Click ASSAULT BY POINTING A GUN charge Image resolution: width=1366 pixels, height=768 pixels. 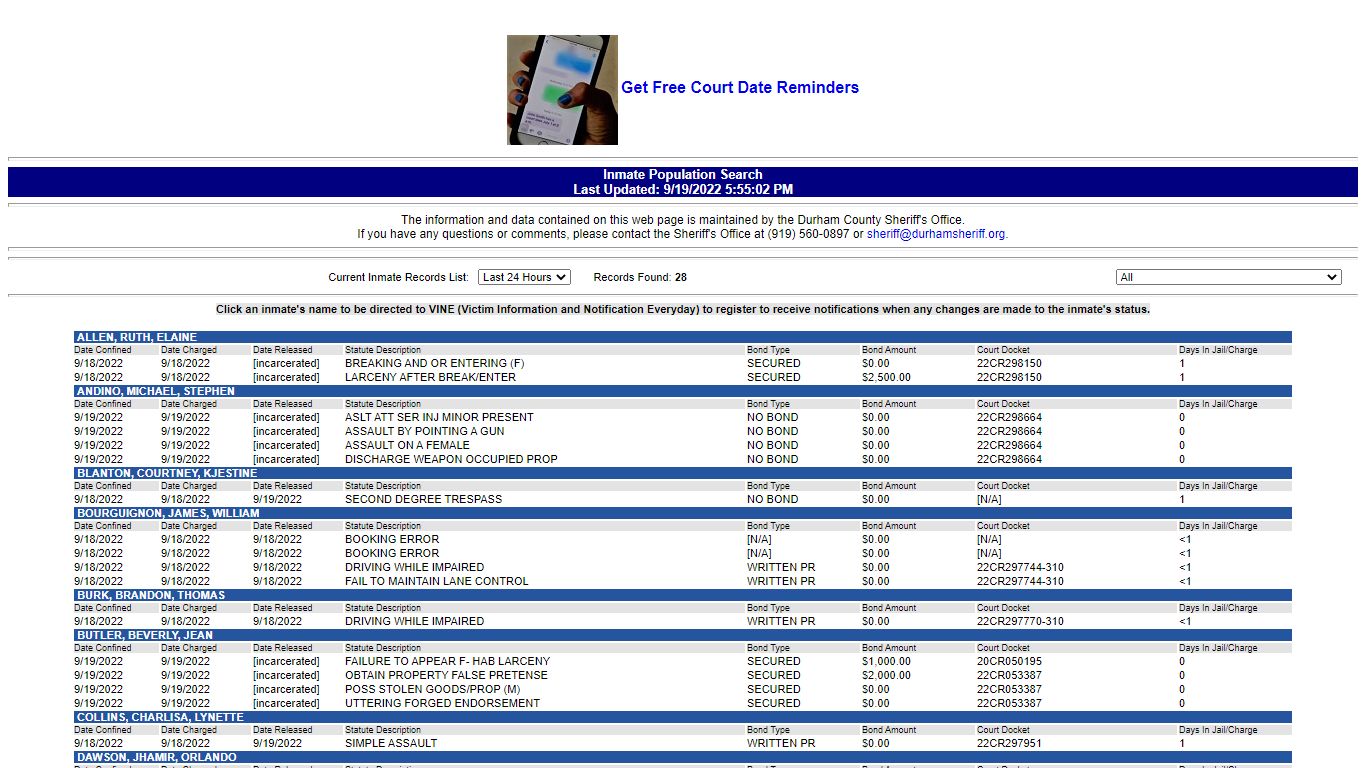click(x=424, y=431)
